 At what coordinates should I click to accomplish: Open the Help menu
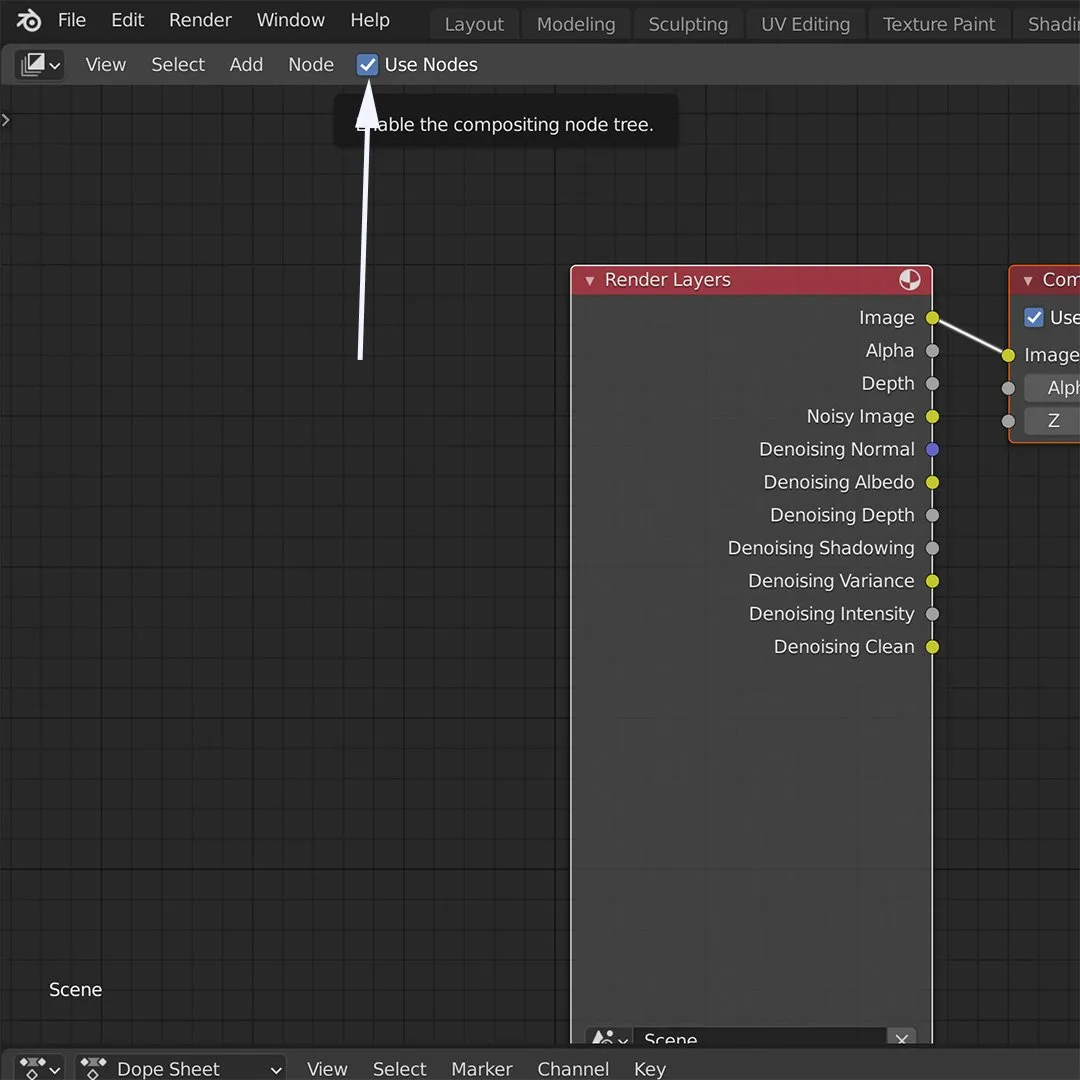point(370,21)
